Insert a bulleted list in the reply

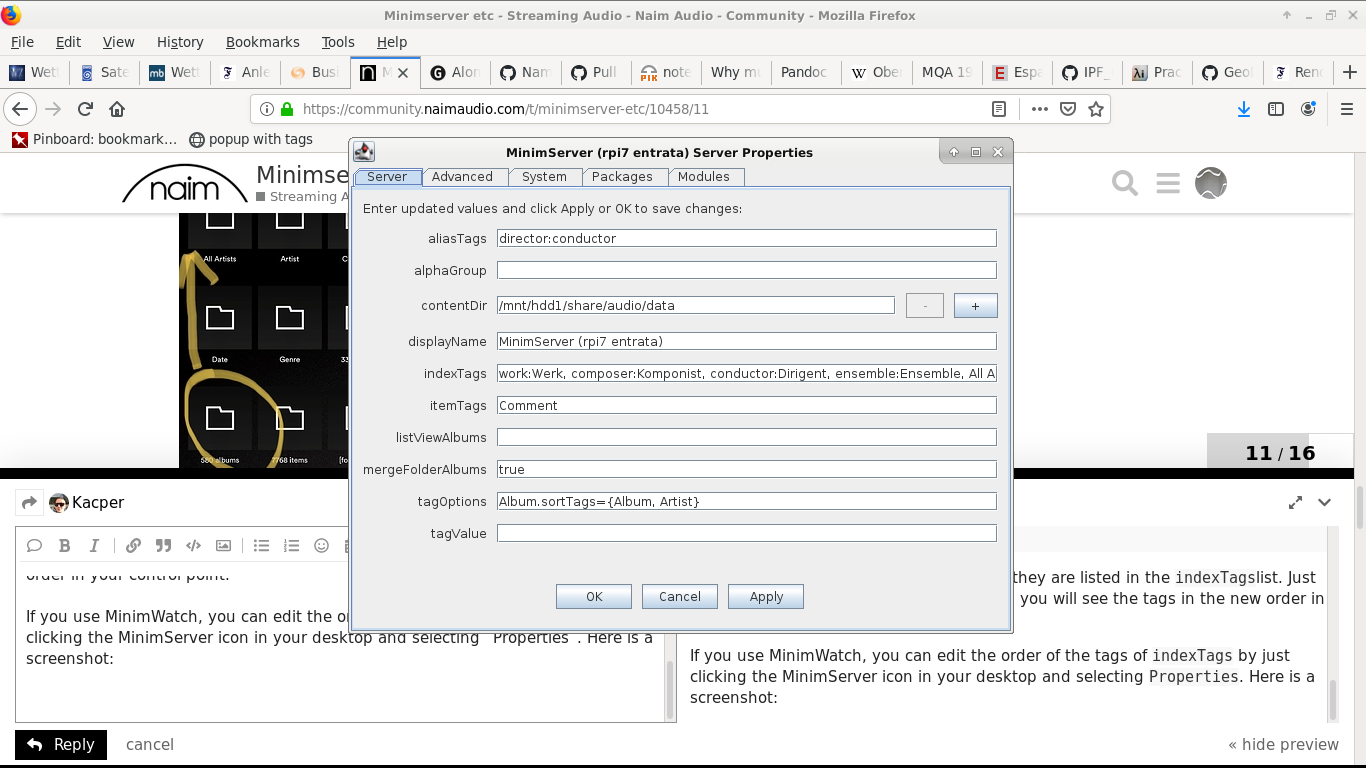point(261,545)
